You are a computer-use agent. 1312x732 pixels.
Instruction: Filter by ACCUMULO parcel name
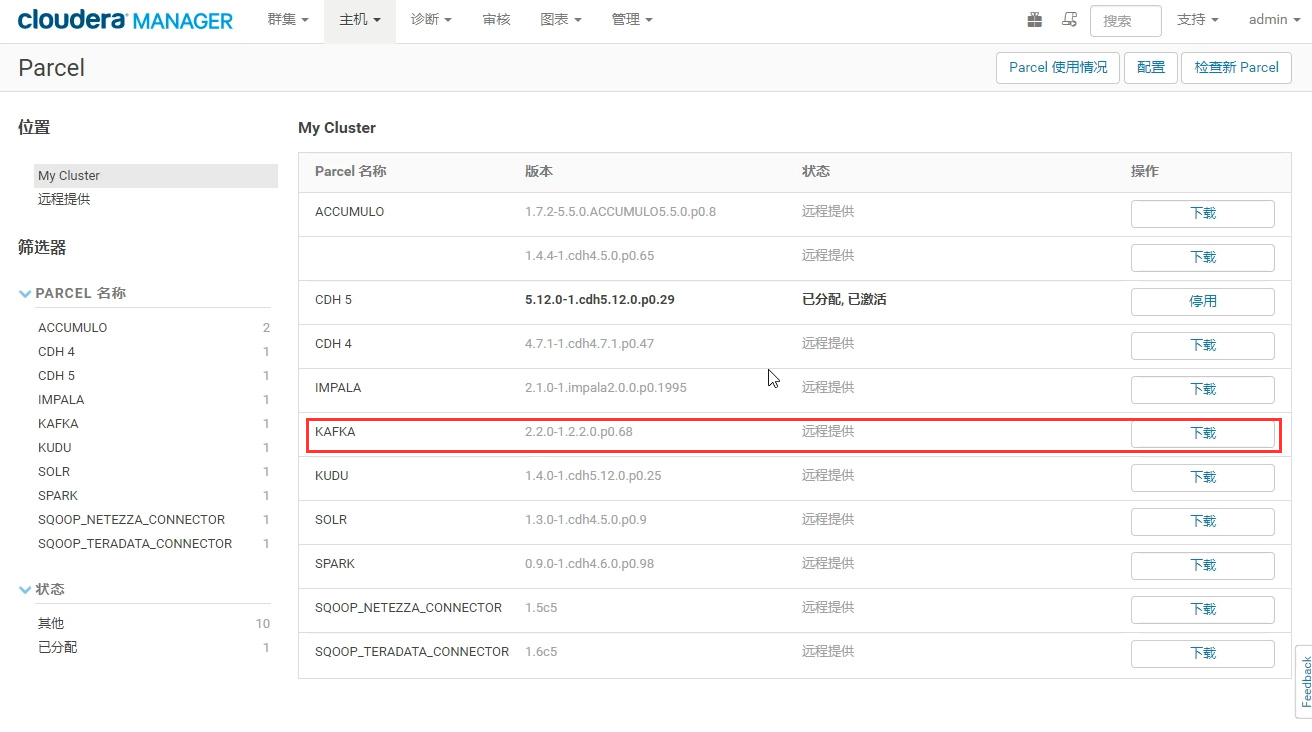(x=72, y=328)
